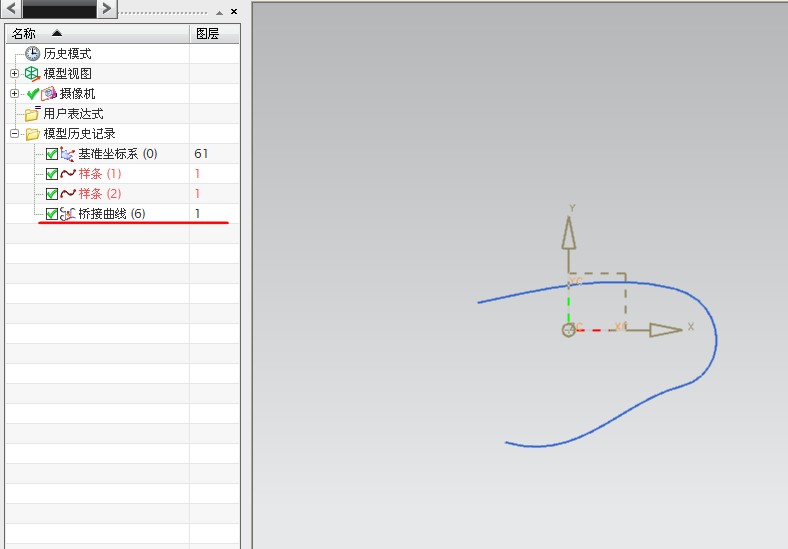Click layer value 1 of 样条 (2)

click(198, 194)
